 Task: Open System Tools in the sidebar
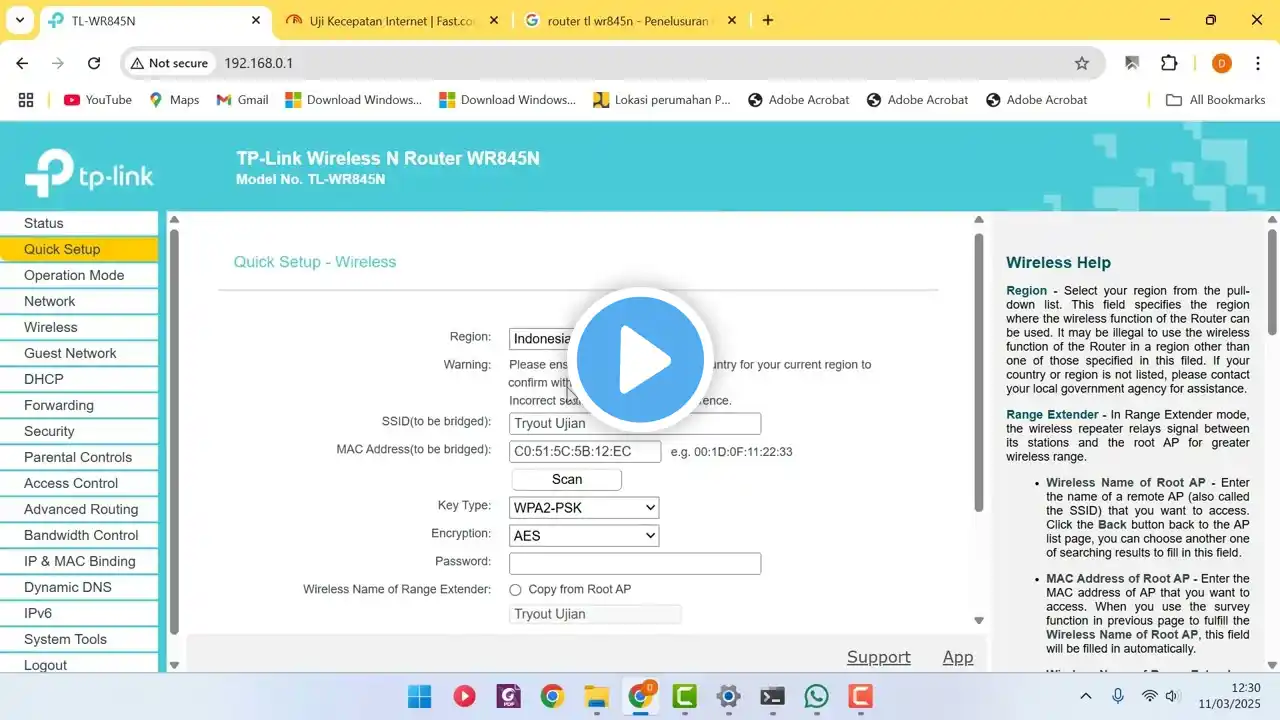point(79,639)
